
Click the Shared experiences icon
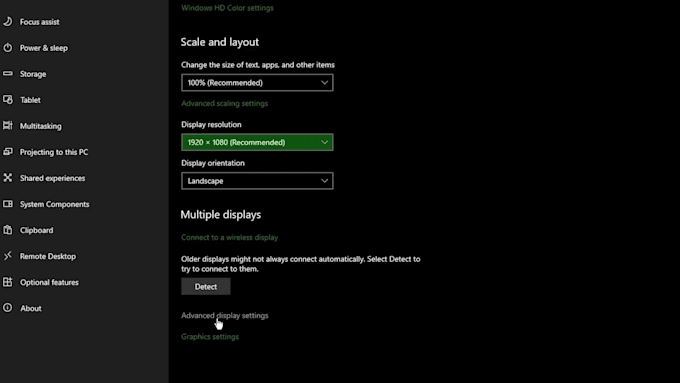click(x=8, y=177)
